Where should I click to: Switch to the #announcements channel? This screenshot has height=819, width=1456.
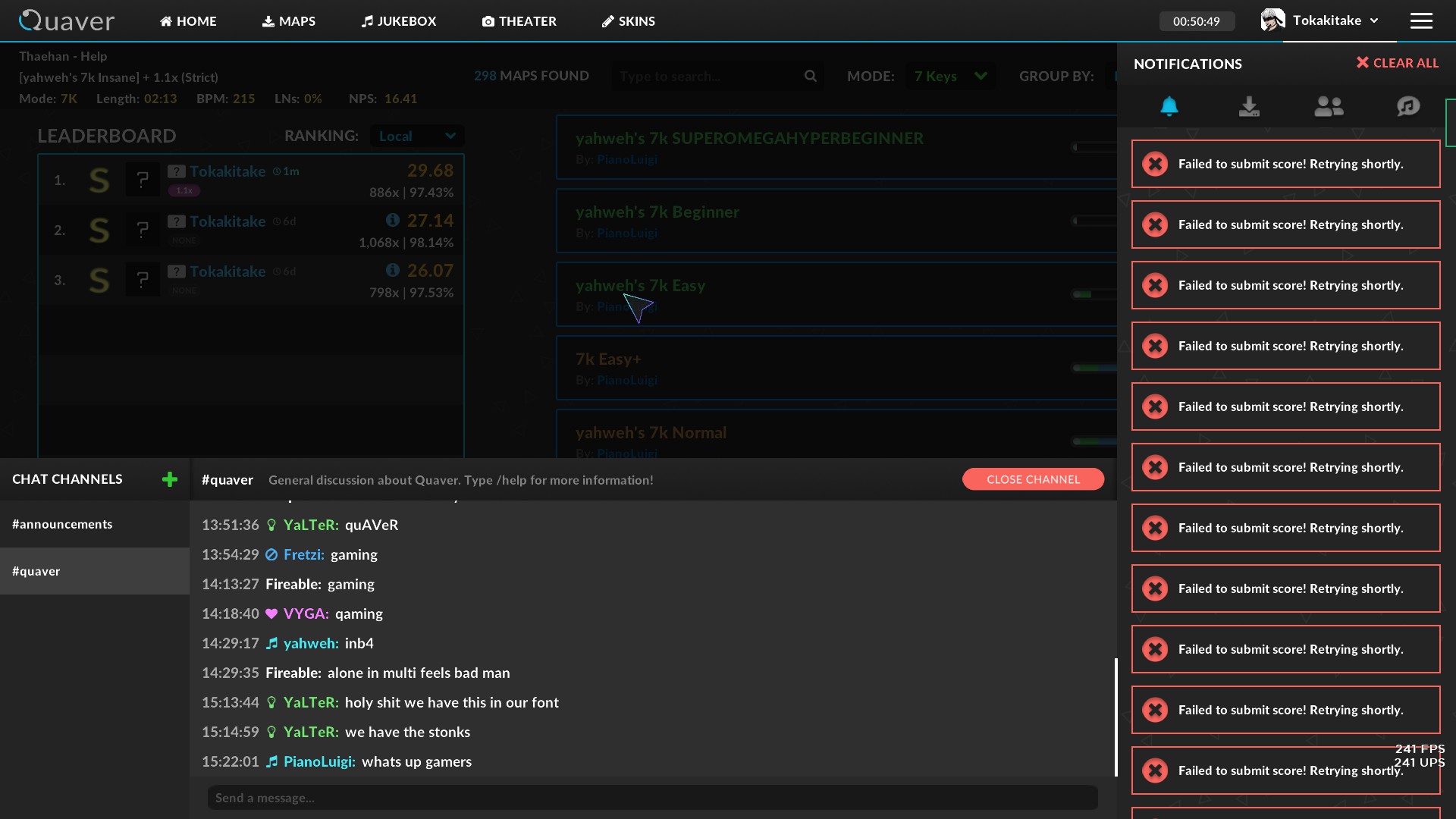click(62, 523)
